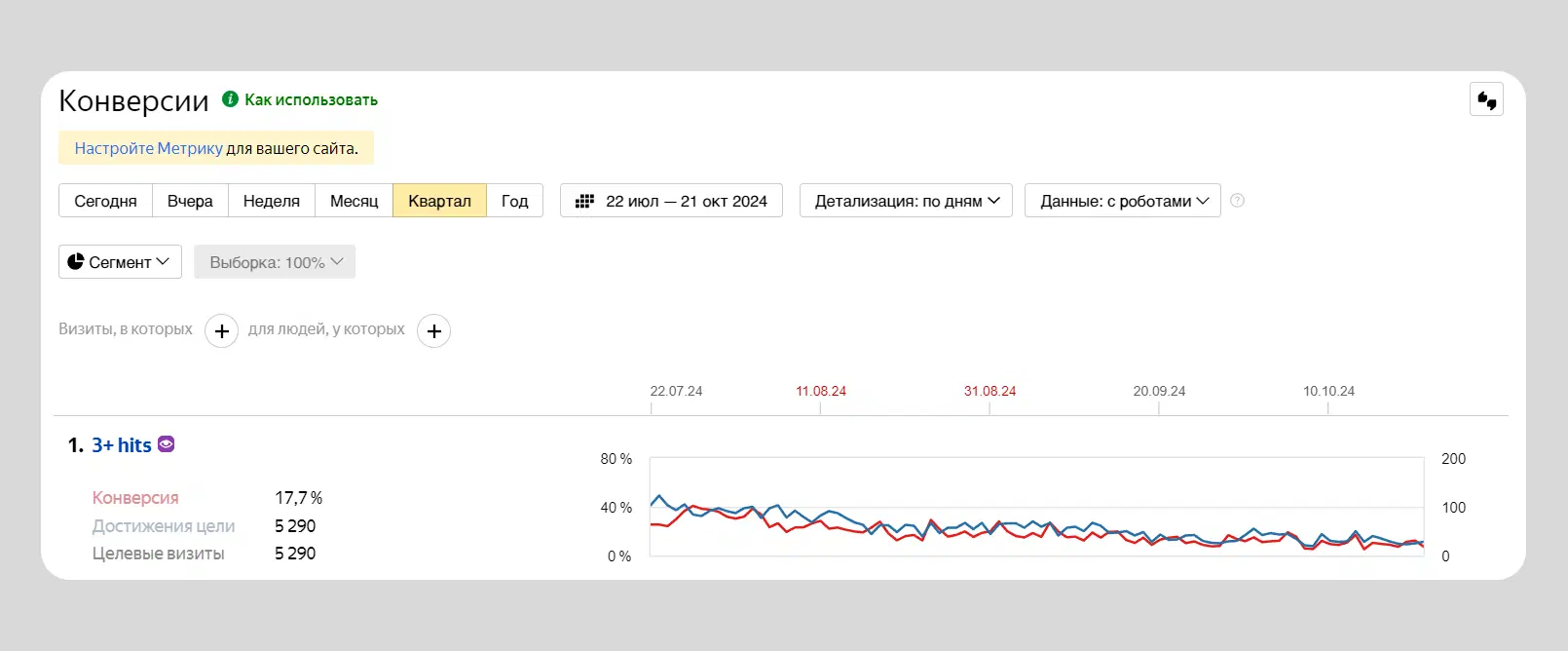Click the calendar icon in date range

click(x=584, y=201)
